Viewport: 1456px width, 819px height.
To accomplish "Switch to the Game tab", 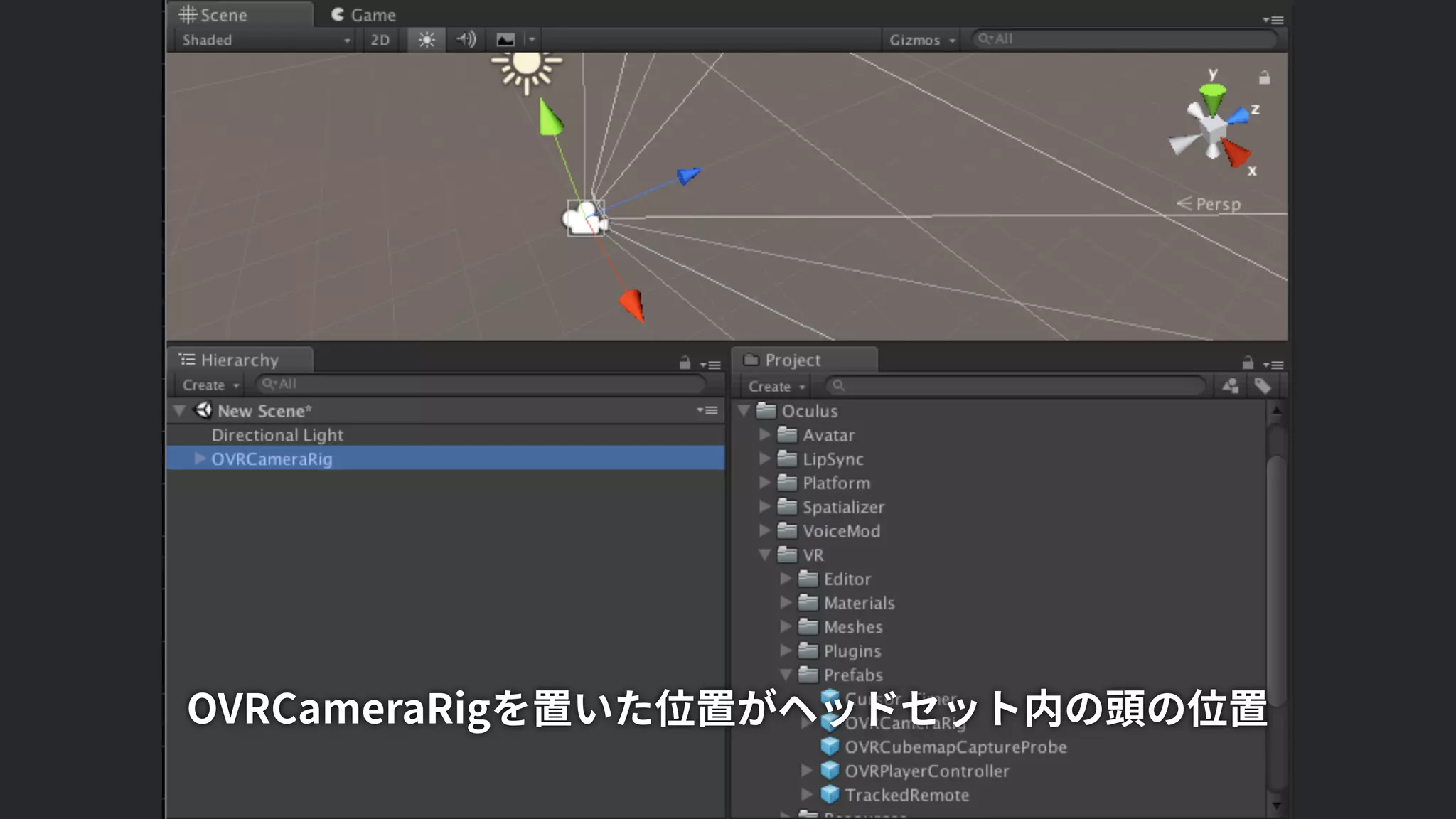I will pyautogui.click(x=363, y=15).
